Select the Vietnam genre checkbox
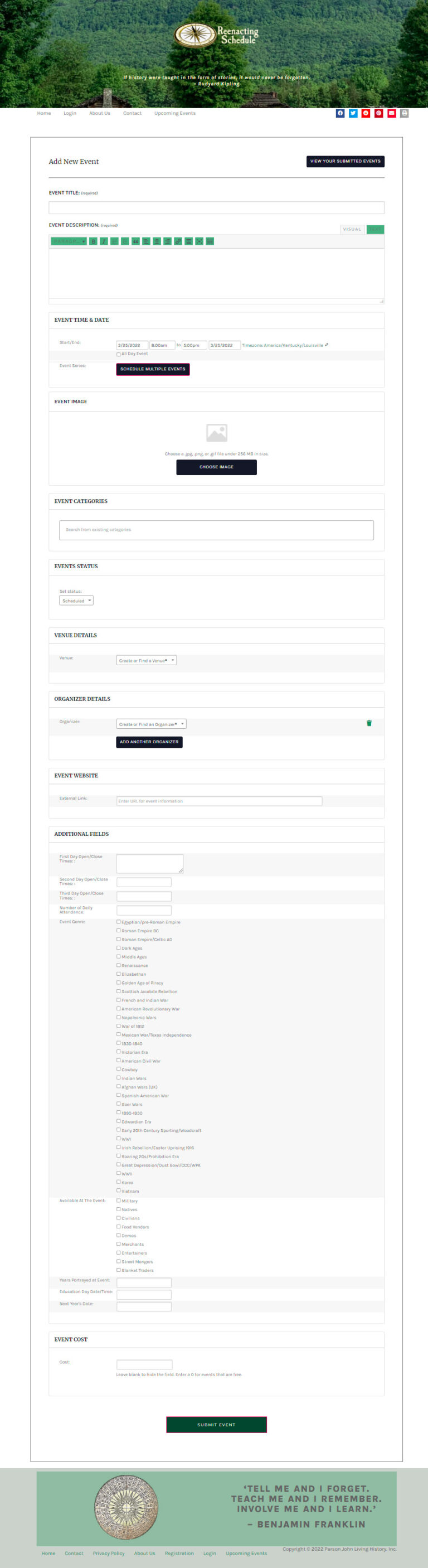 119,1190
